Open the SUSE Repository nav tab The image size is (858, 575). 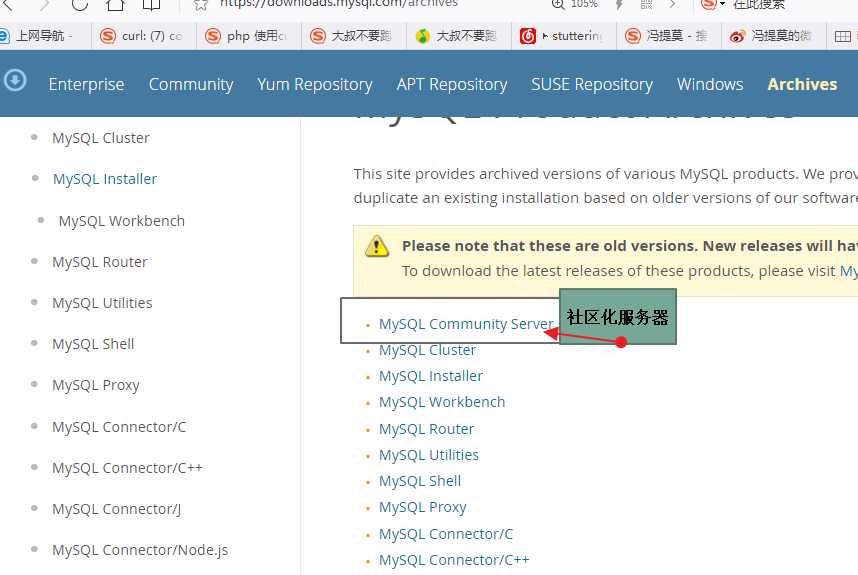coord(592,84)
